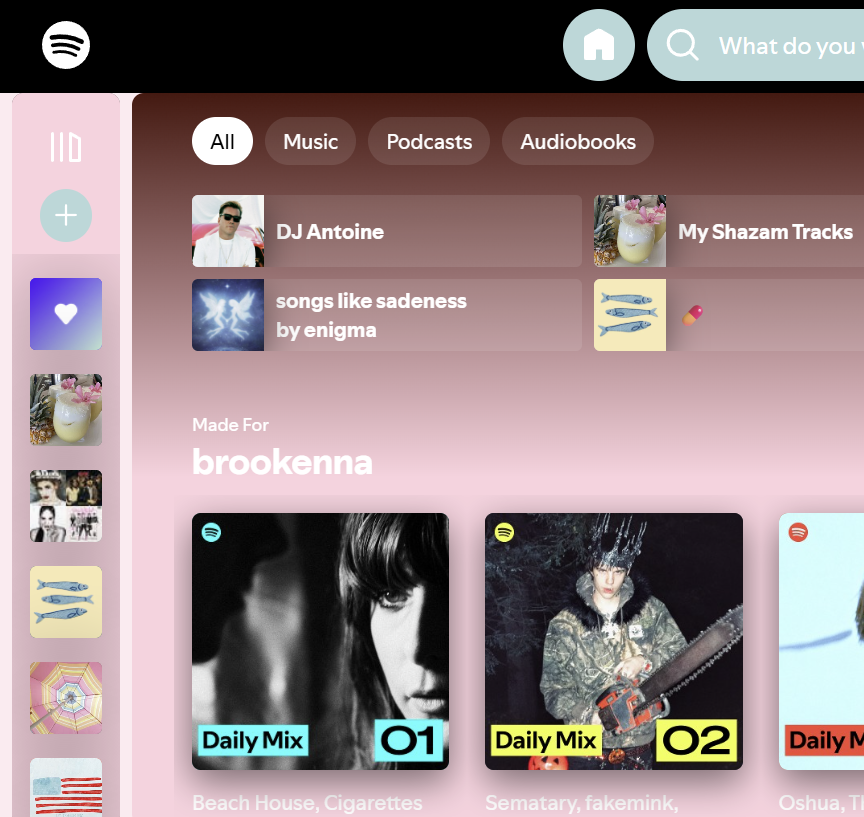Click the magnifying glass search icon
The image size is (864, 817).
682,45
